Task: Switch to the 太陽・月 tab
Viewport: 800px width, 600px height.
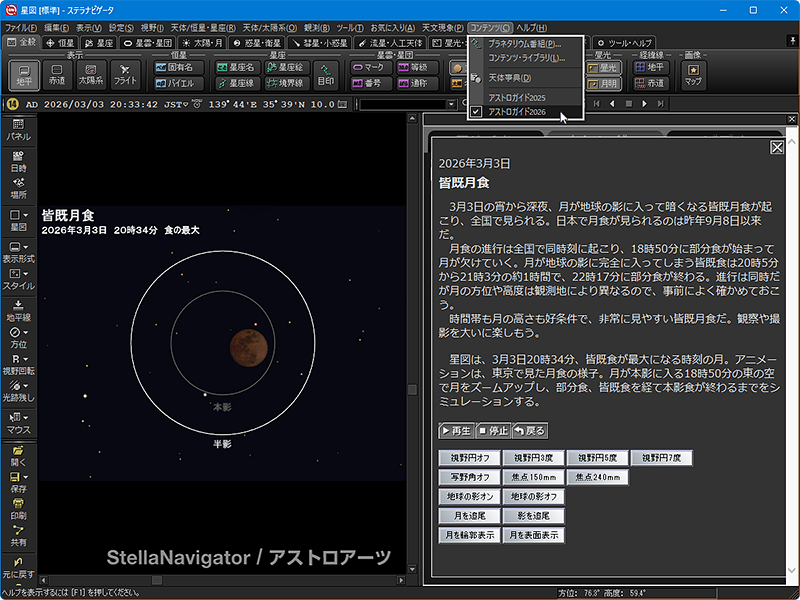Action: (204, 43)
